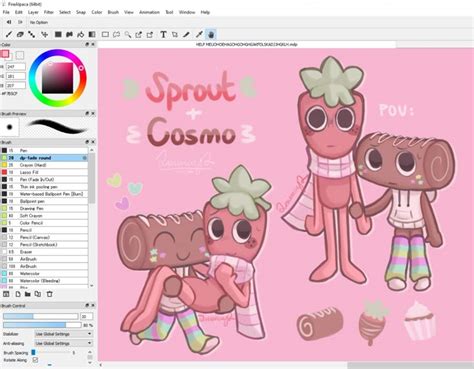Select the Move tool in the toolbar
Image resolution: width=474 pixels, height=369 pixels.
point(44,34)
